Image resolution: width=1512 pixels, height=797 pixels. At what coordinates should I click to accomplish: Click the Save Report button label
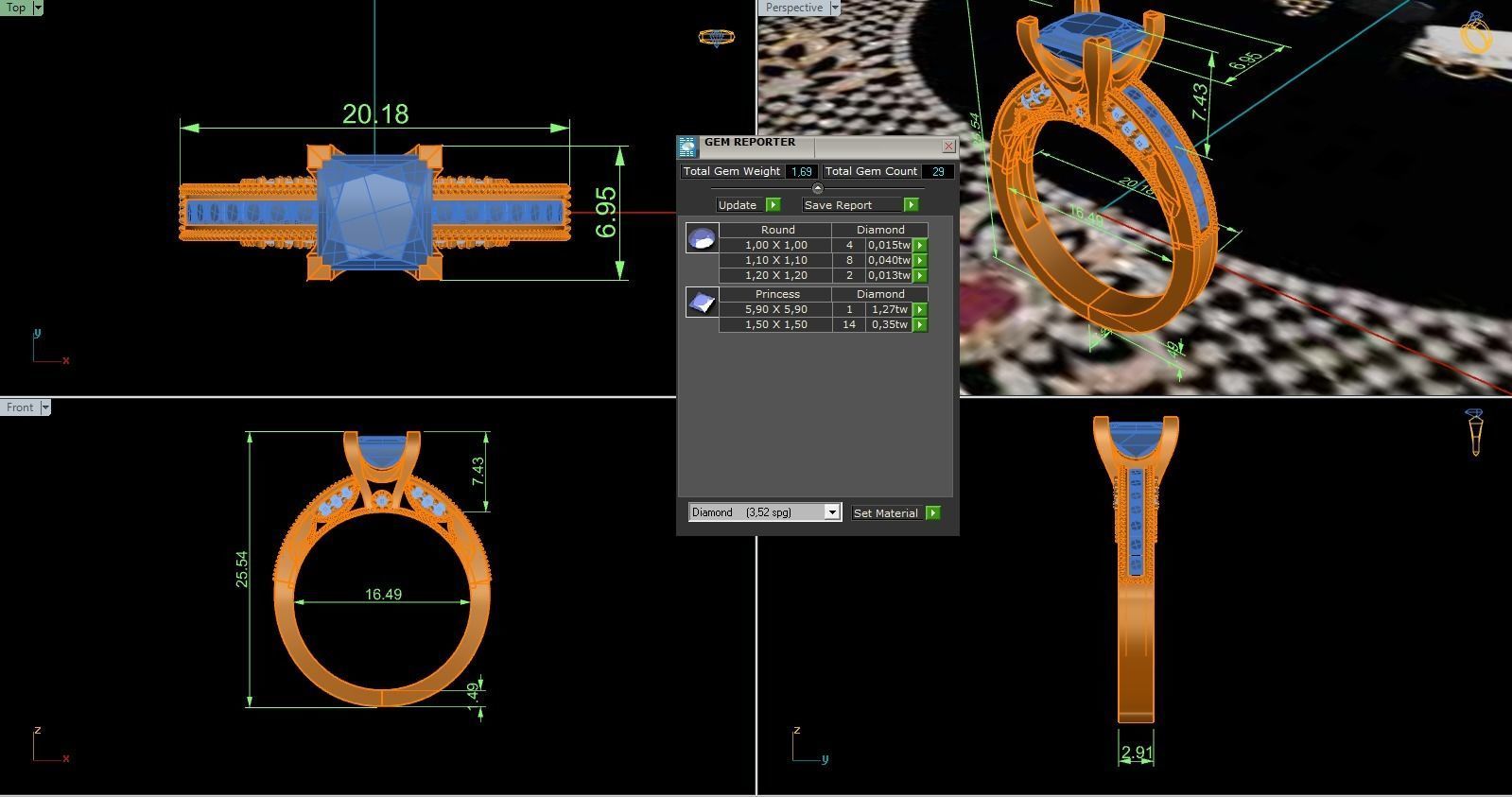[x=839, y=205]
